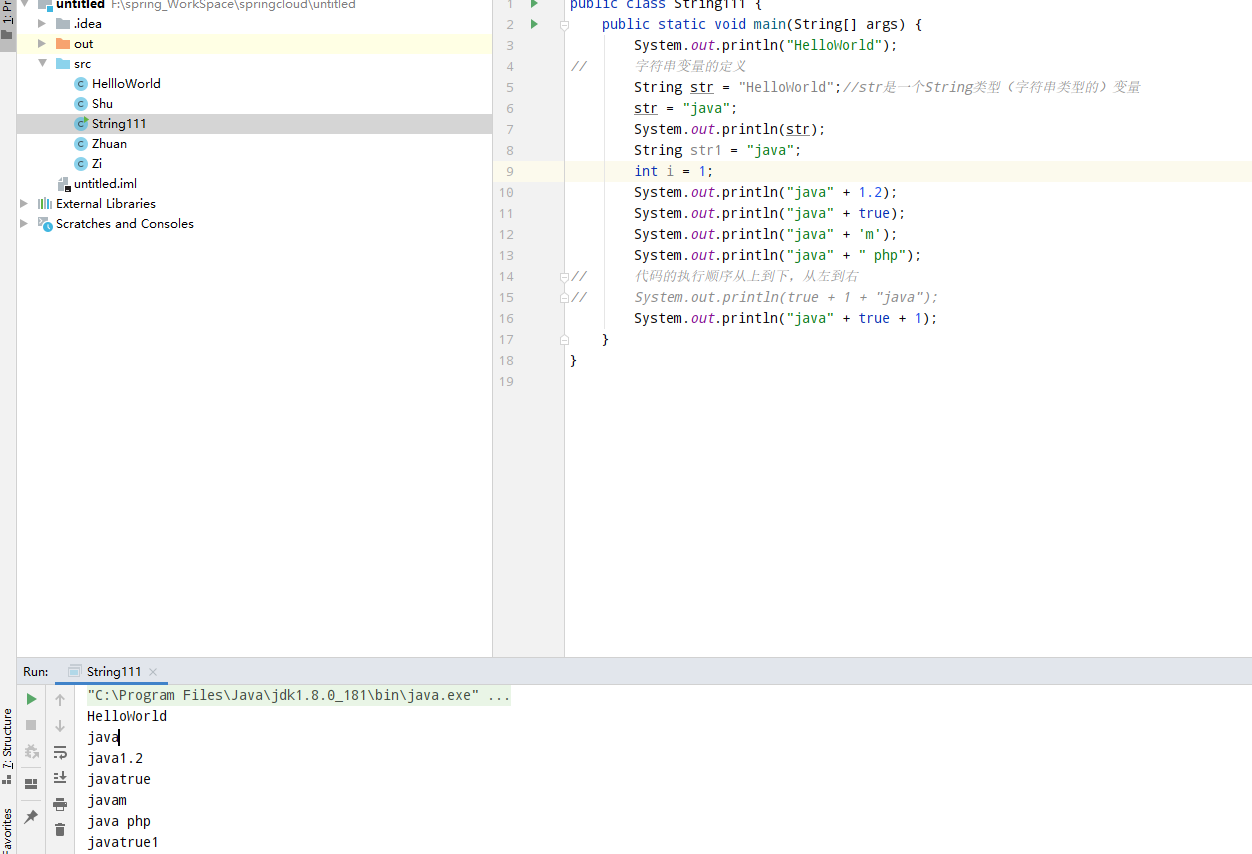
Task: Click the Stop process square icon
Action: 31,725
